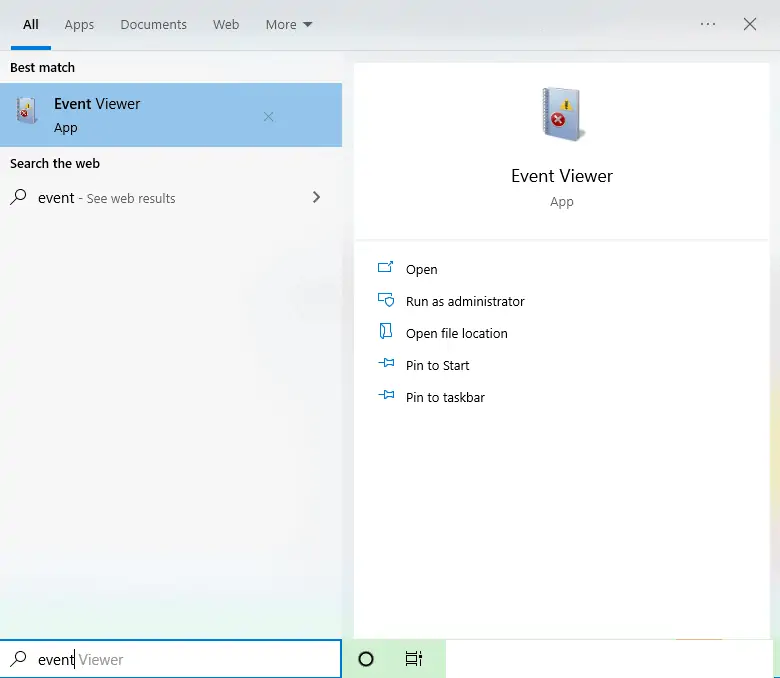Click the Pin to Start pin icon
The height and width of the screenshot is (678, 780).
click(x=386, y=363)
